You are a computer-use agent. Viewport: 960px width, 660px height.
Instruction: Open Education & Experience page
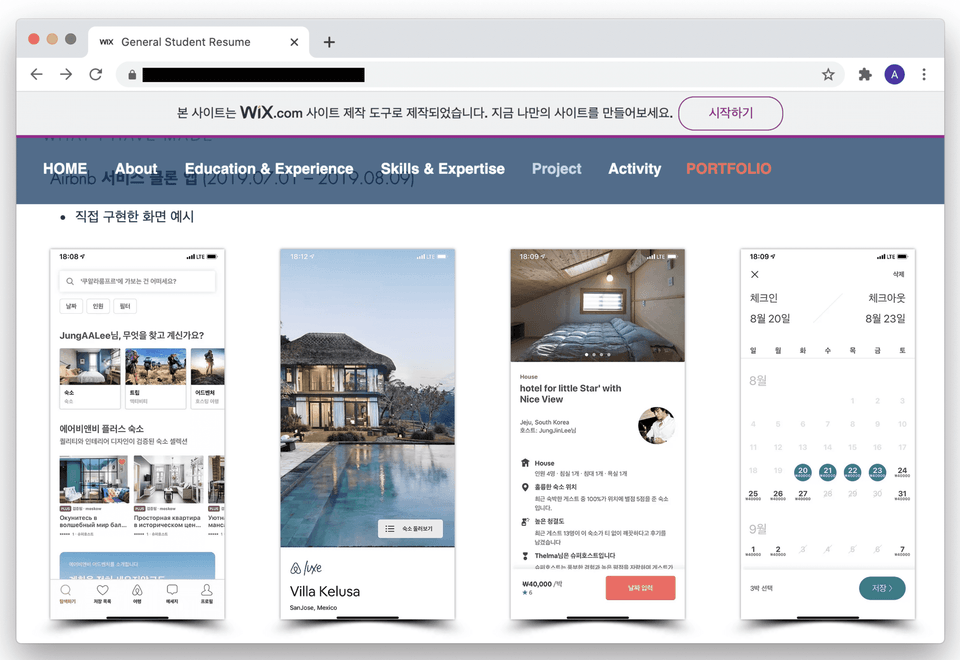(269, 168)
